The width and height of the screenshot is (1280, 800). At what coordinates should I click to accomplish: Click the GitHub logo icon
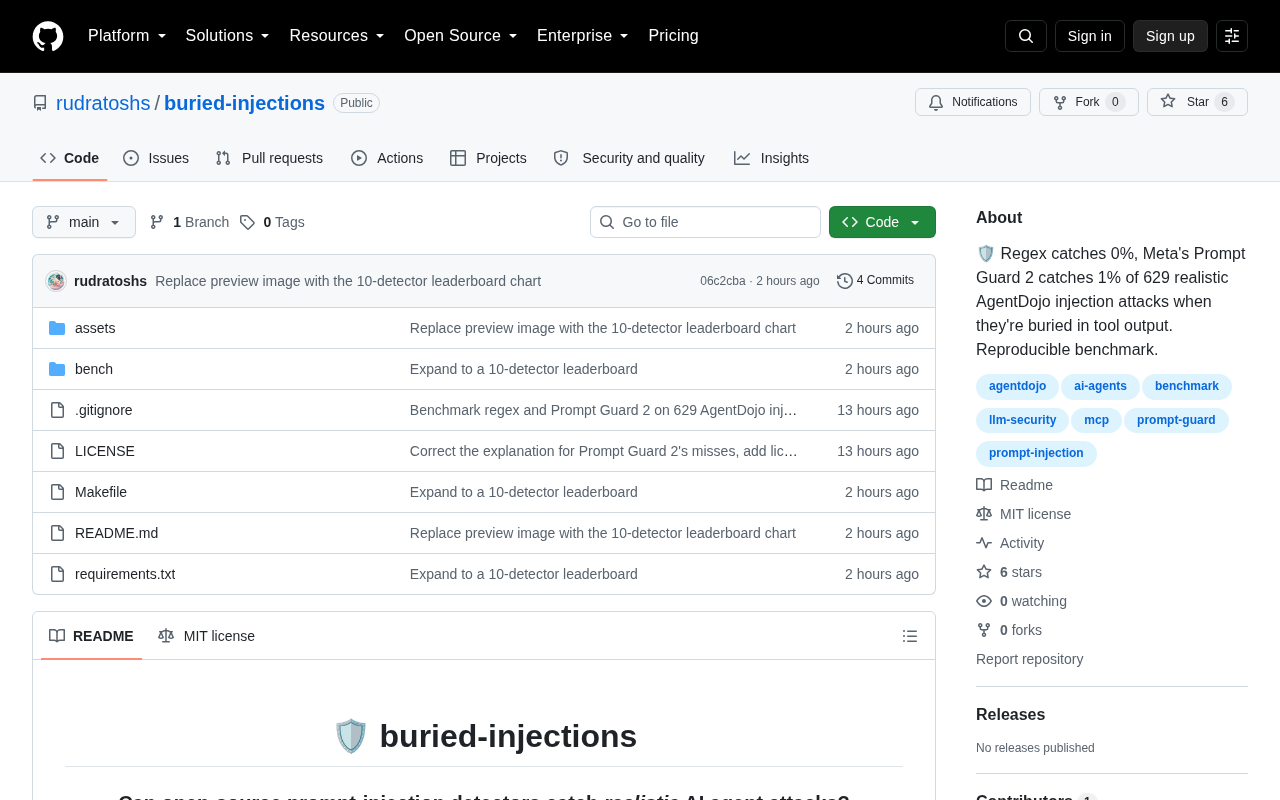48,36
